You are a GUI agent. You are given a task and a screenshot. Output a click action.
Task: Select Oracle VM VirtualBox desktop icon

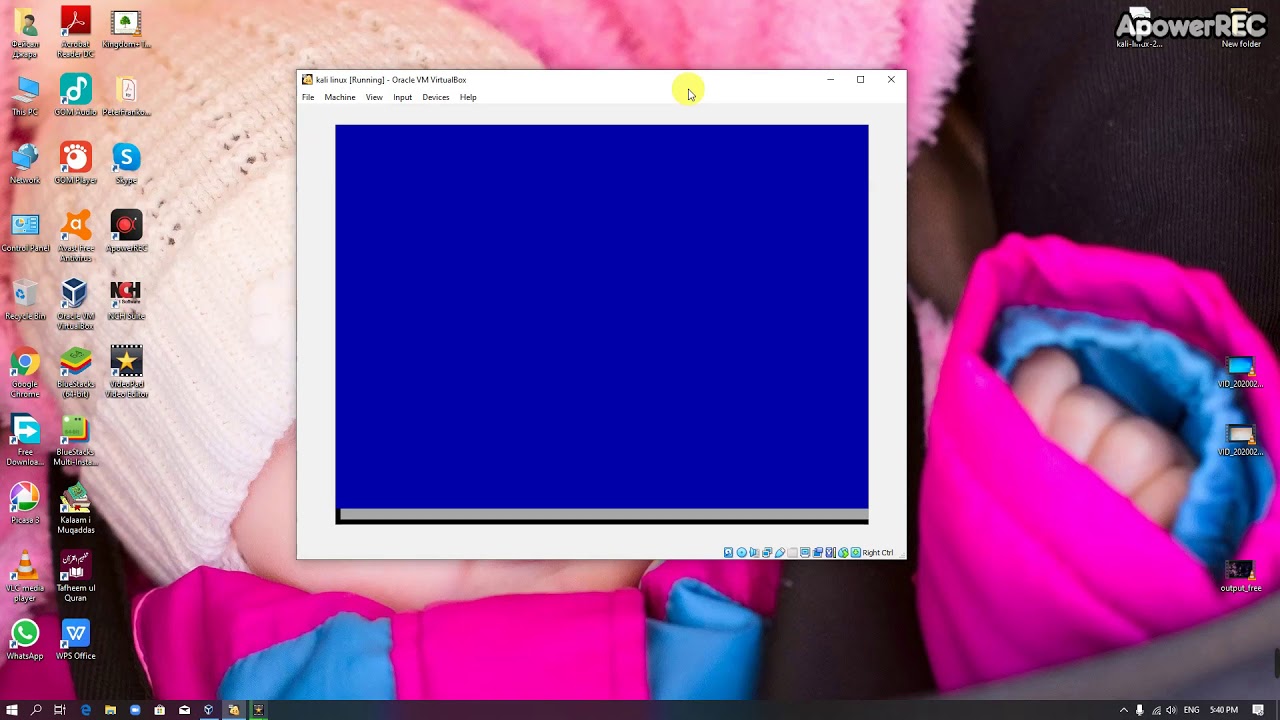[76, 304]
